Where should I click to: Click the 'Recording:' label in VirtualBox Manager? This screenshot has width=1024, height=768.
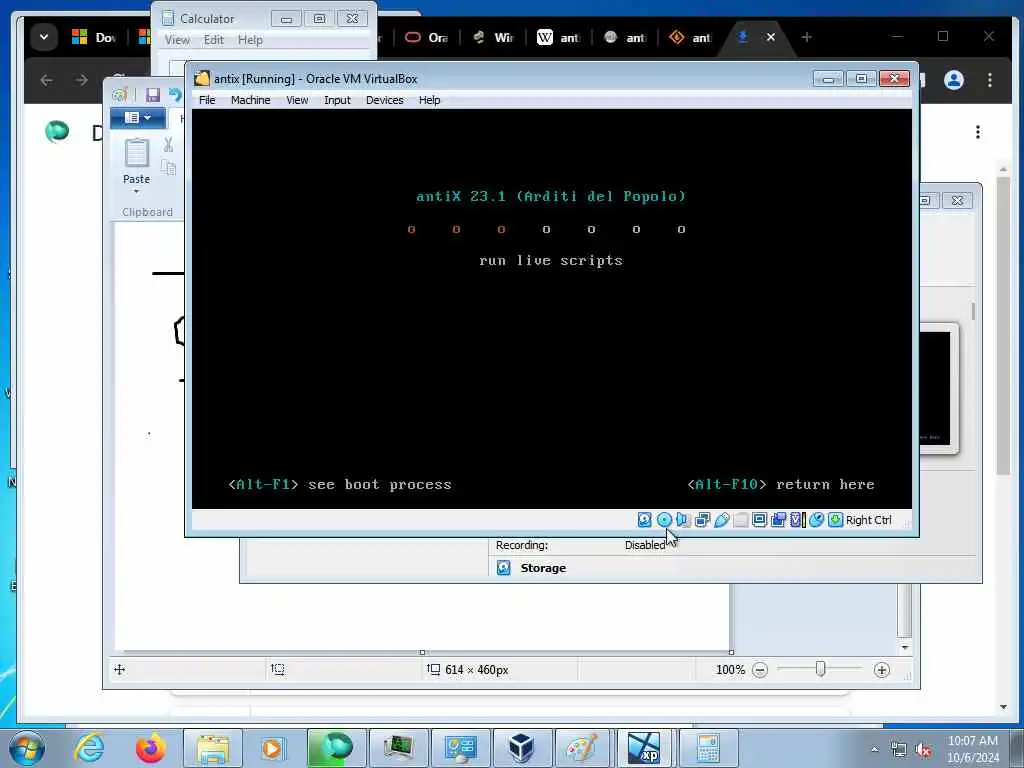[522, 545]
